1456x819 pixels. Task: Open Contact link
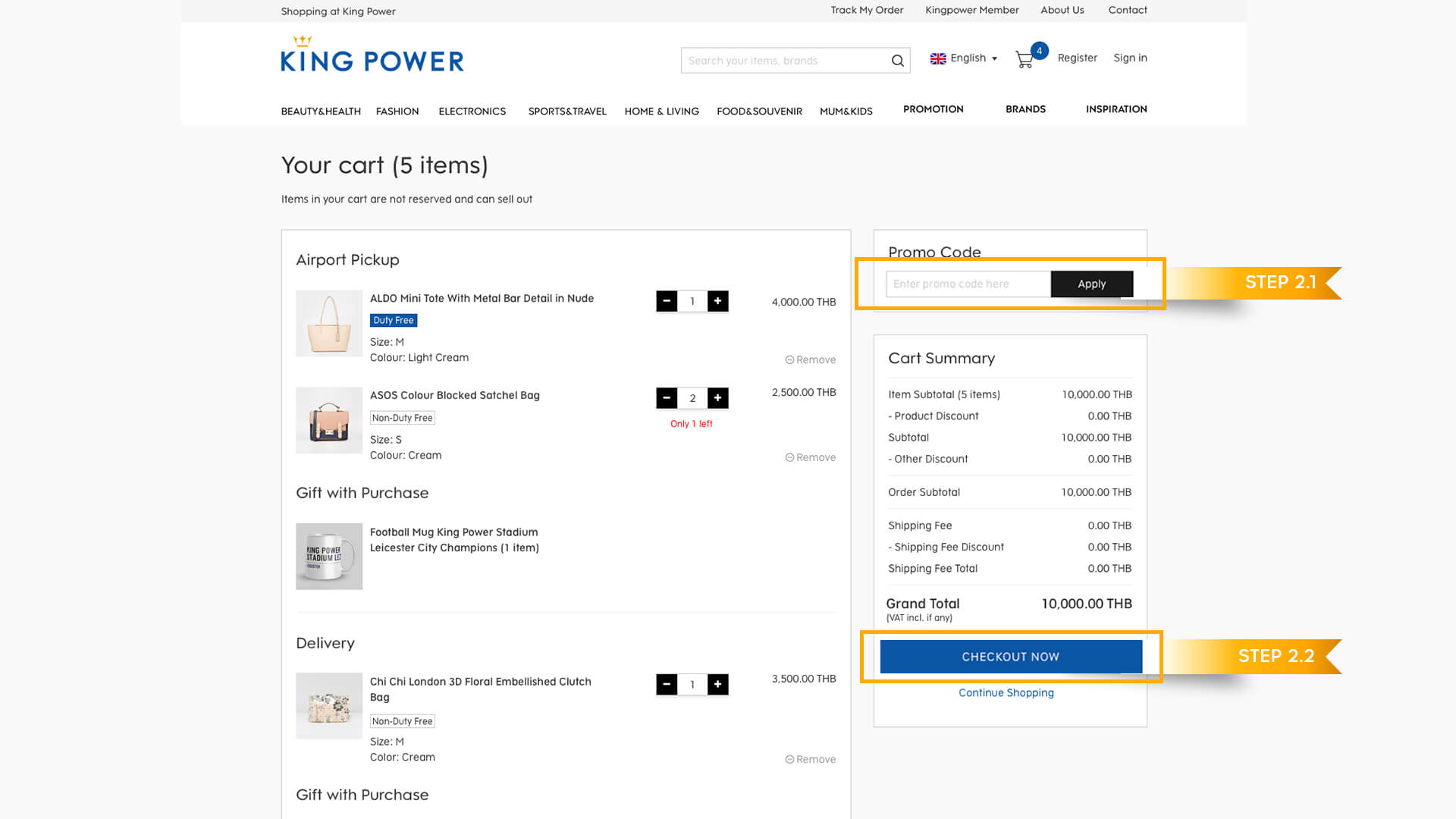pyautogui.click(x=1128, y=11)
